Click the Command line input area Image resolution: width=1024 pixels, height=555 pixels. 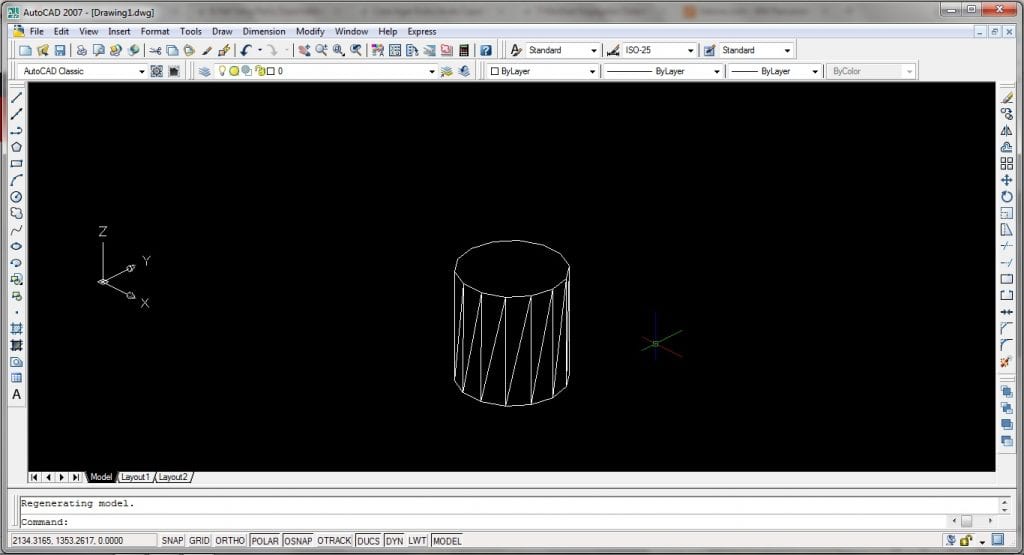click(x=500, y=521)
